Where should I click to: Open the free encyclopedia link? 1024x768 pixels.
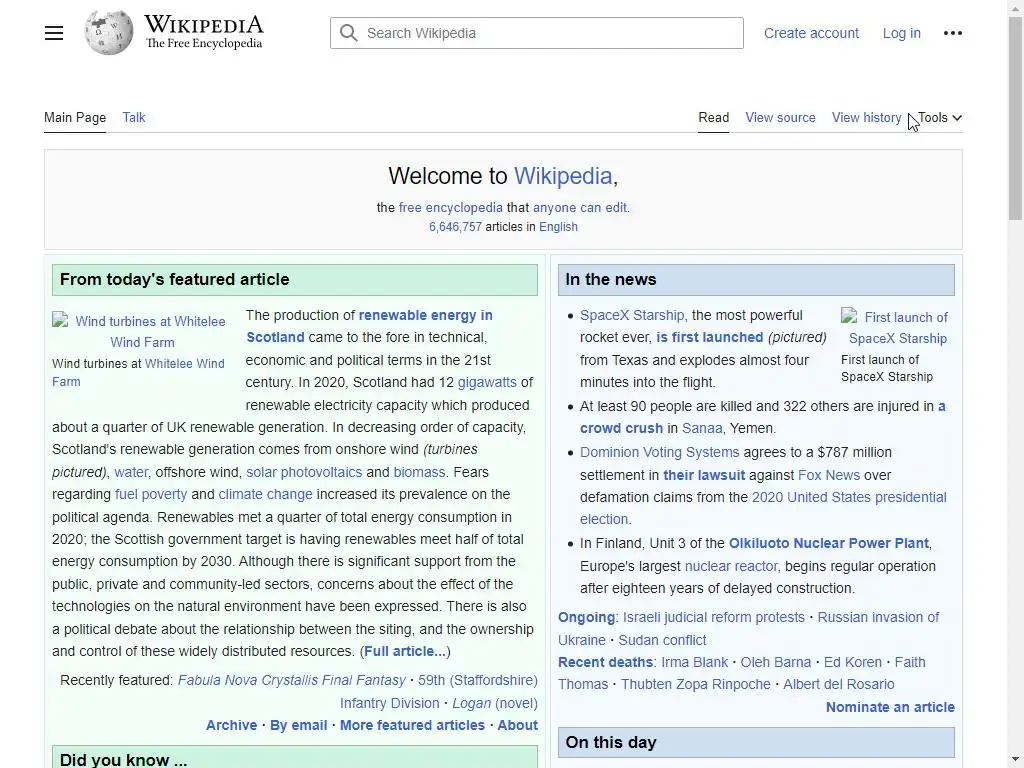451,208
